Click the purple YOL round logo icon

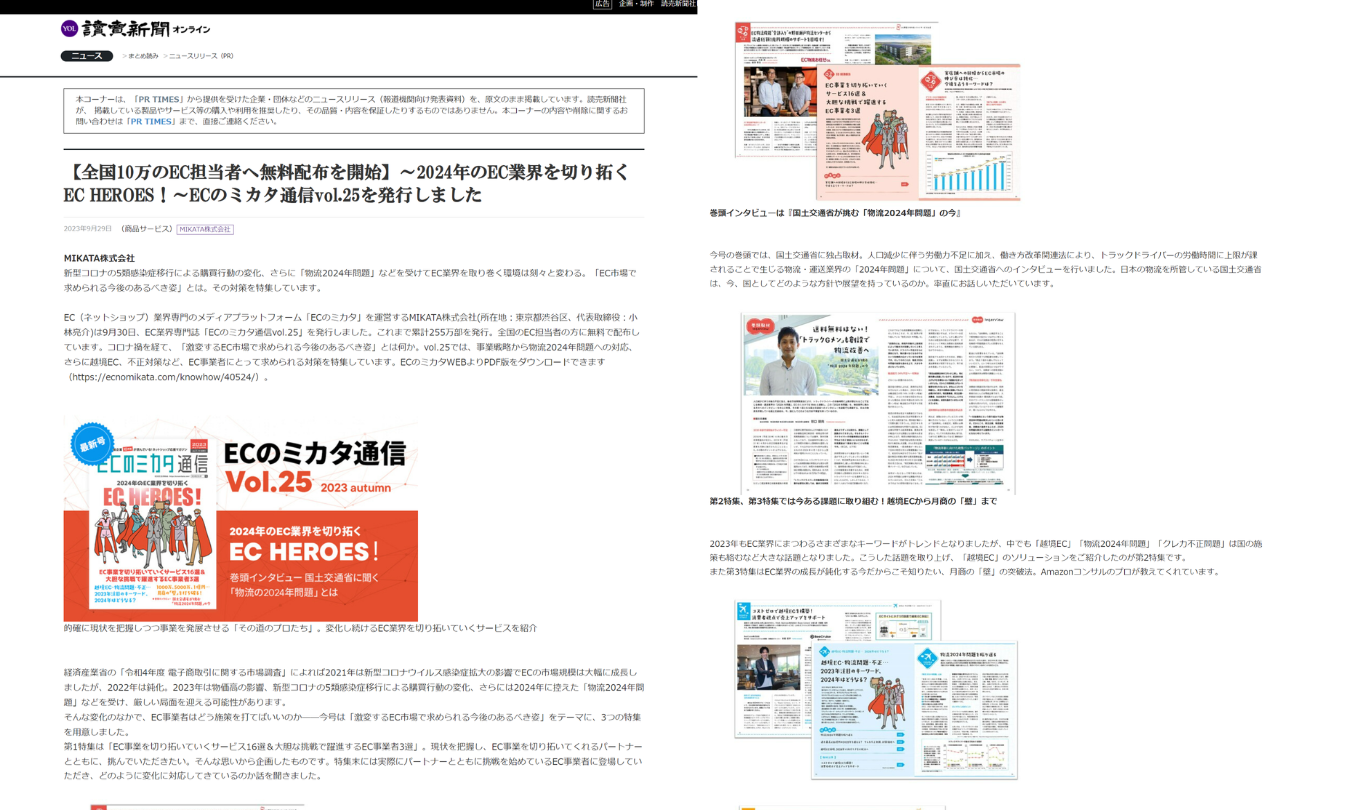(69, 28)
